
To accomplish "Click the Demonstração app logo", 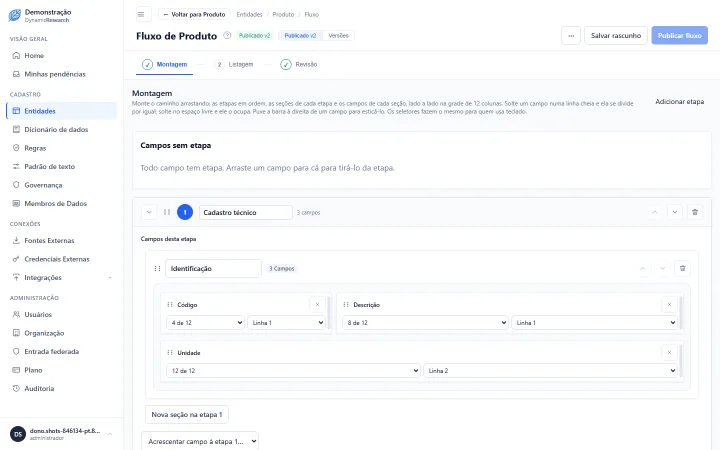I will (x=15, y=15).
